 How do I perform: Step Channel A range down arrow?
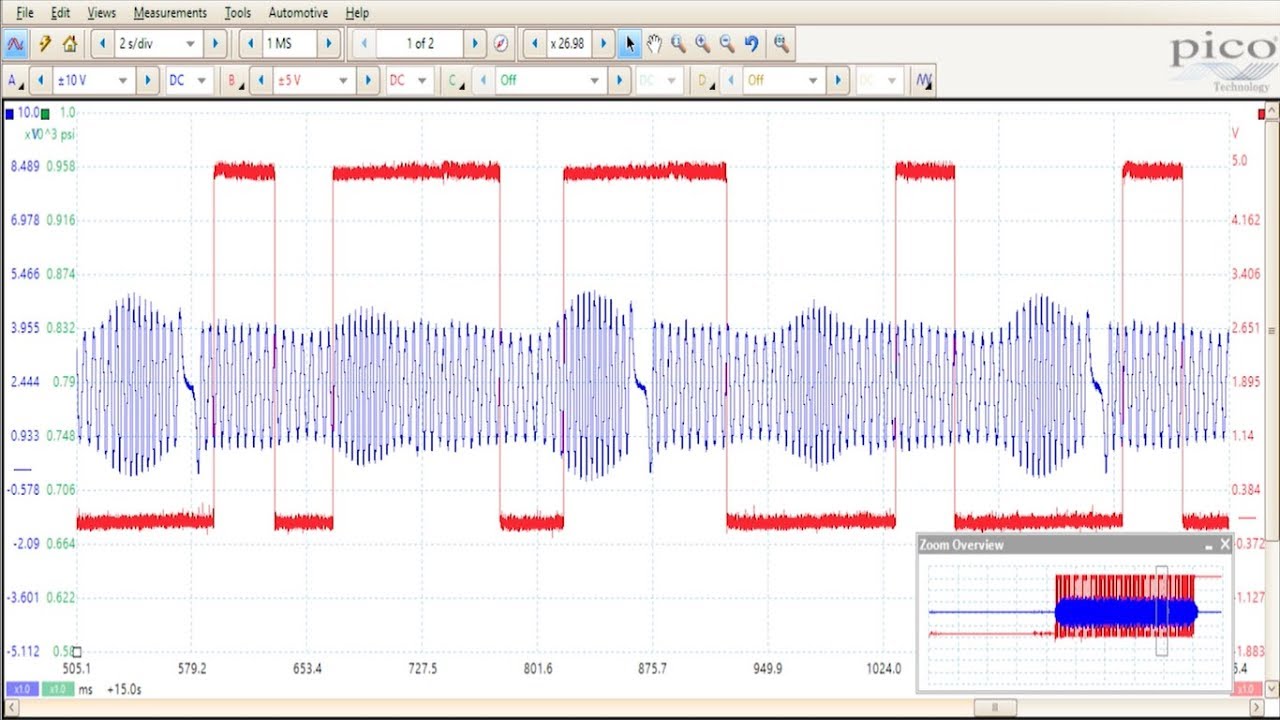pos(41,80)
